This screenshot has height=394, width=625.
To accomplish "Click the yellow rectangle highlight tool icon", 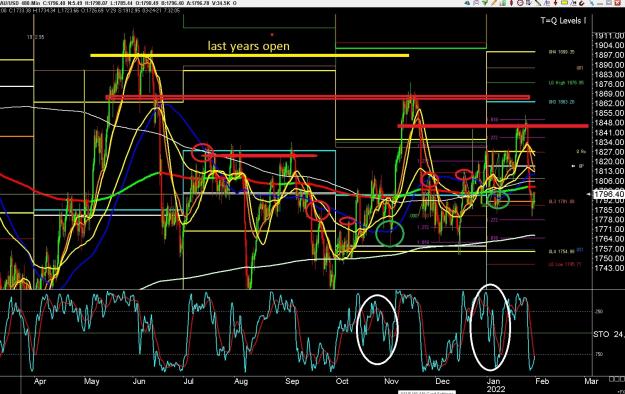I will tap(564, 2).
